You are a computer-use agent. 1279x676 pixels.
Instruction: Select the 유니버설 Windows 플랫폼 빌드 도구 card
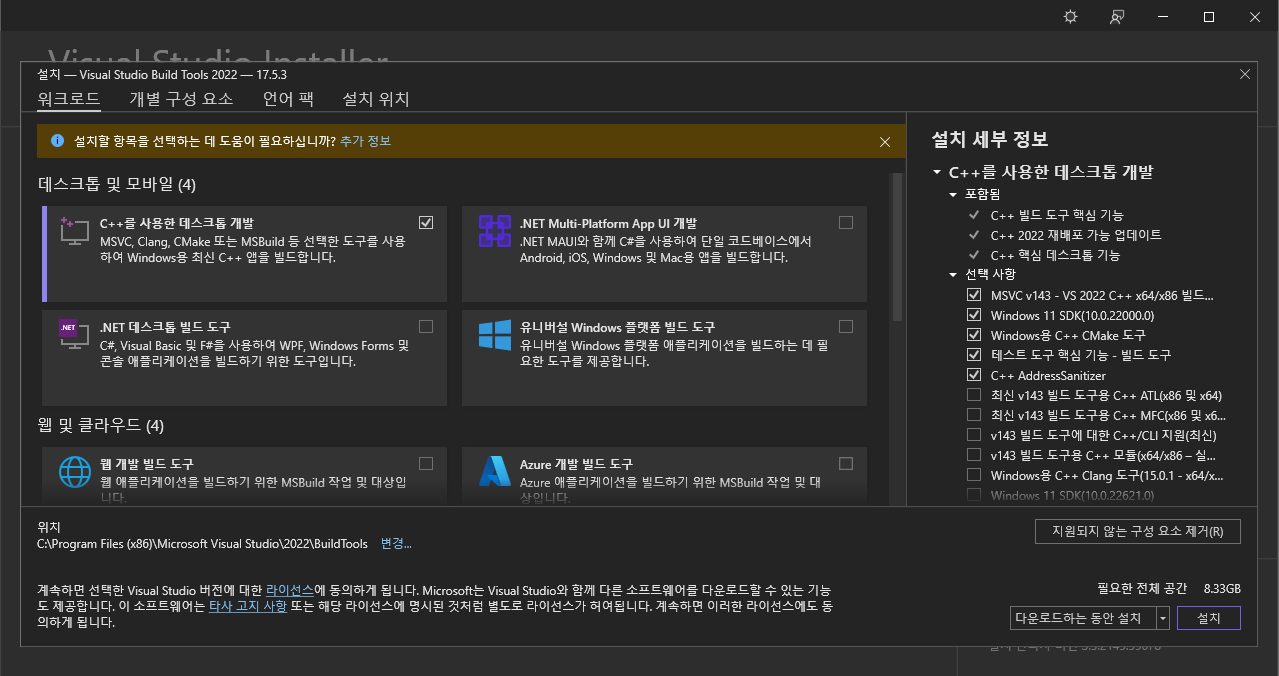pos(664,358)
